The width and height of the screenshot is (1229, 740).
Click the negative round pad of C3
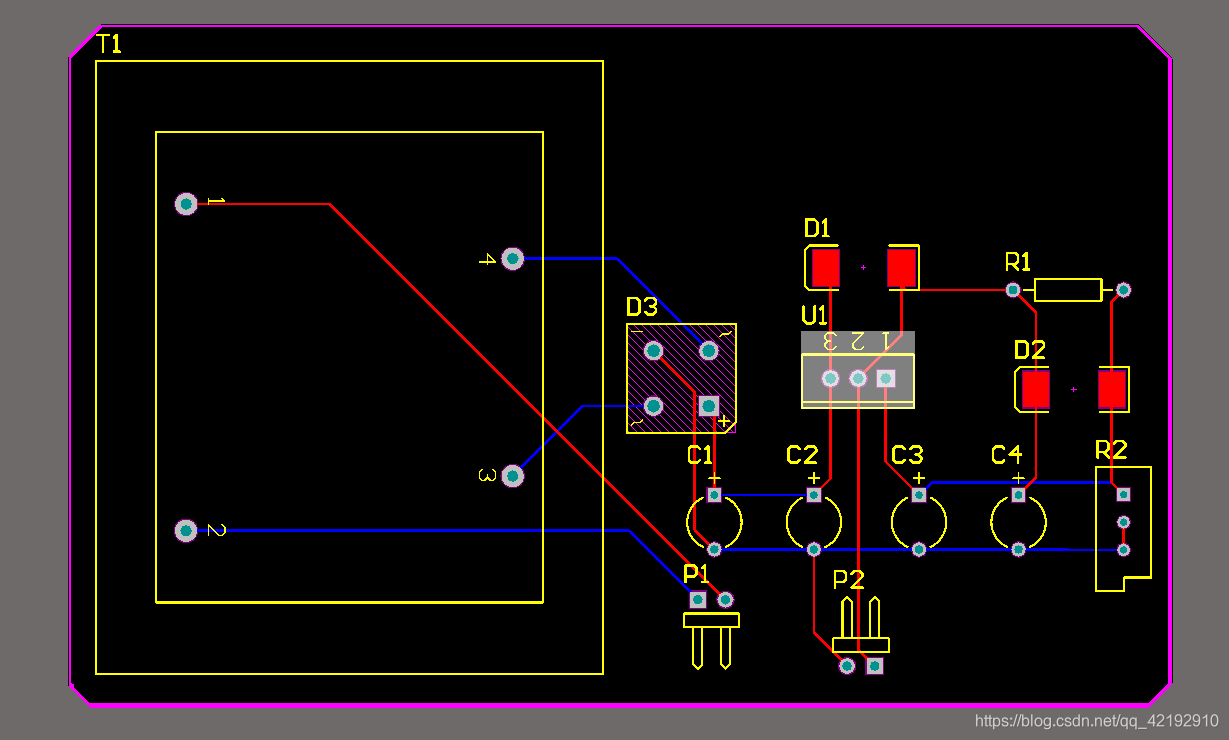(918, 549)
